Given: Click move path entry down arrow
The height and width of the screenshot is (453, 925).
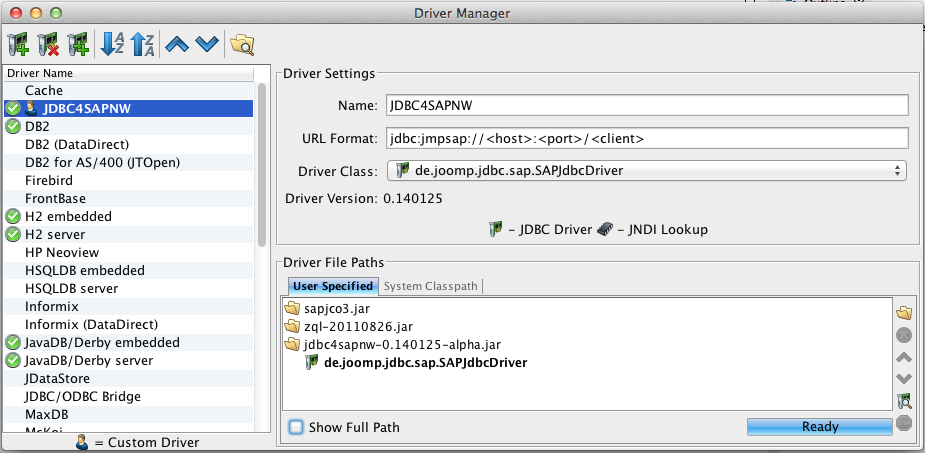Looking at the screenshot, I should click(x=904, y=379).
